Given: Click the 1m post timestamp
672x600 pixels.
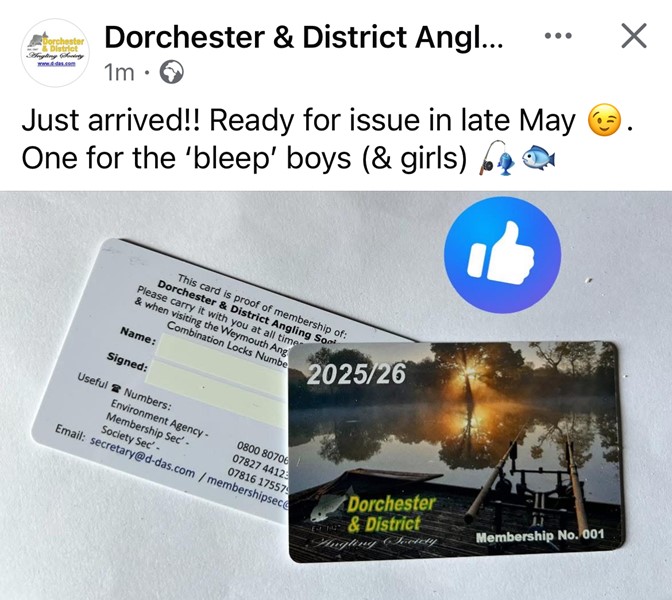Looking at the screenshot, I should 119,72.
